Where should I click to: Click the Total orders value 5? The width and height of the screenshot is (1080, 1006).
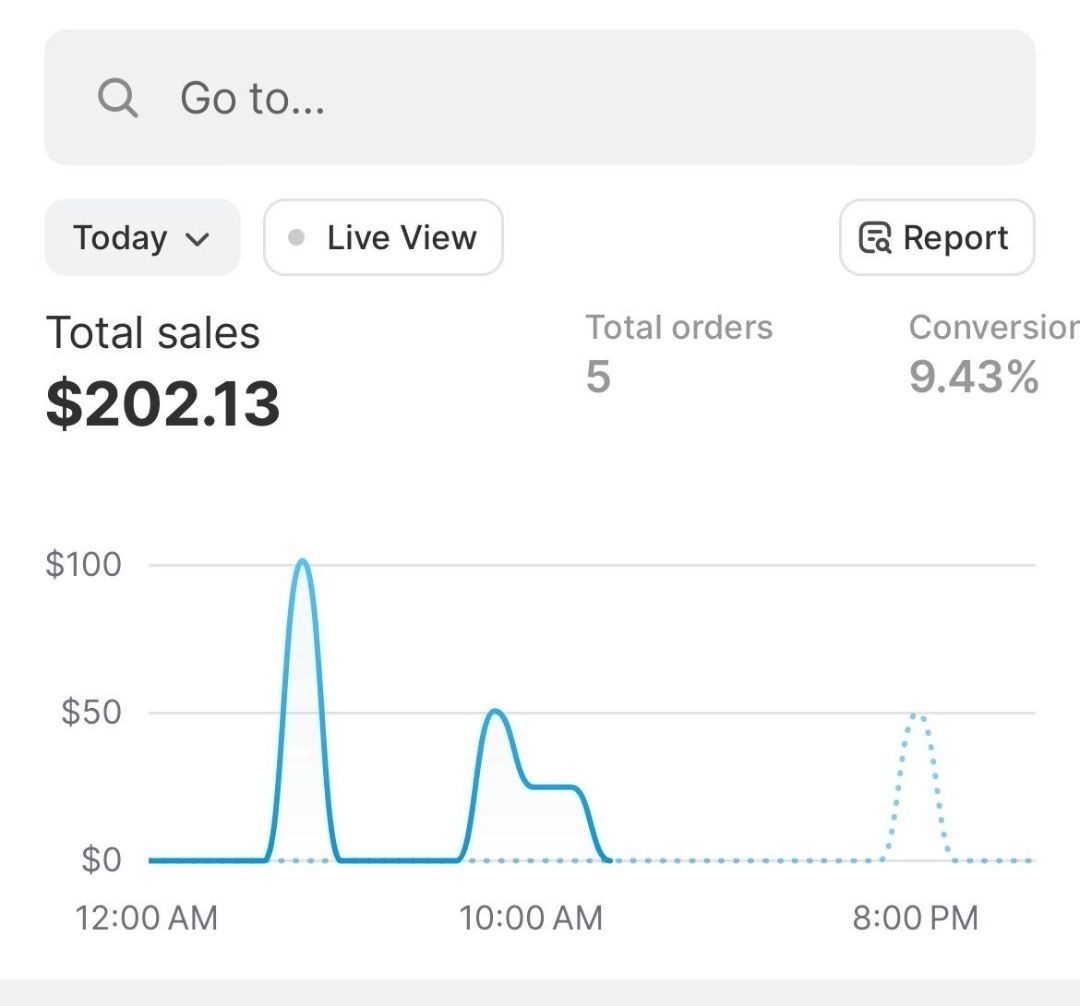click(598, 377)
